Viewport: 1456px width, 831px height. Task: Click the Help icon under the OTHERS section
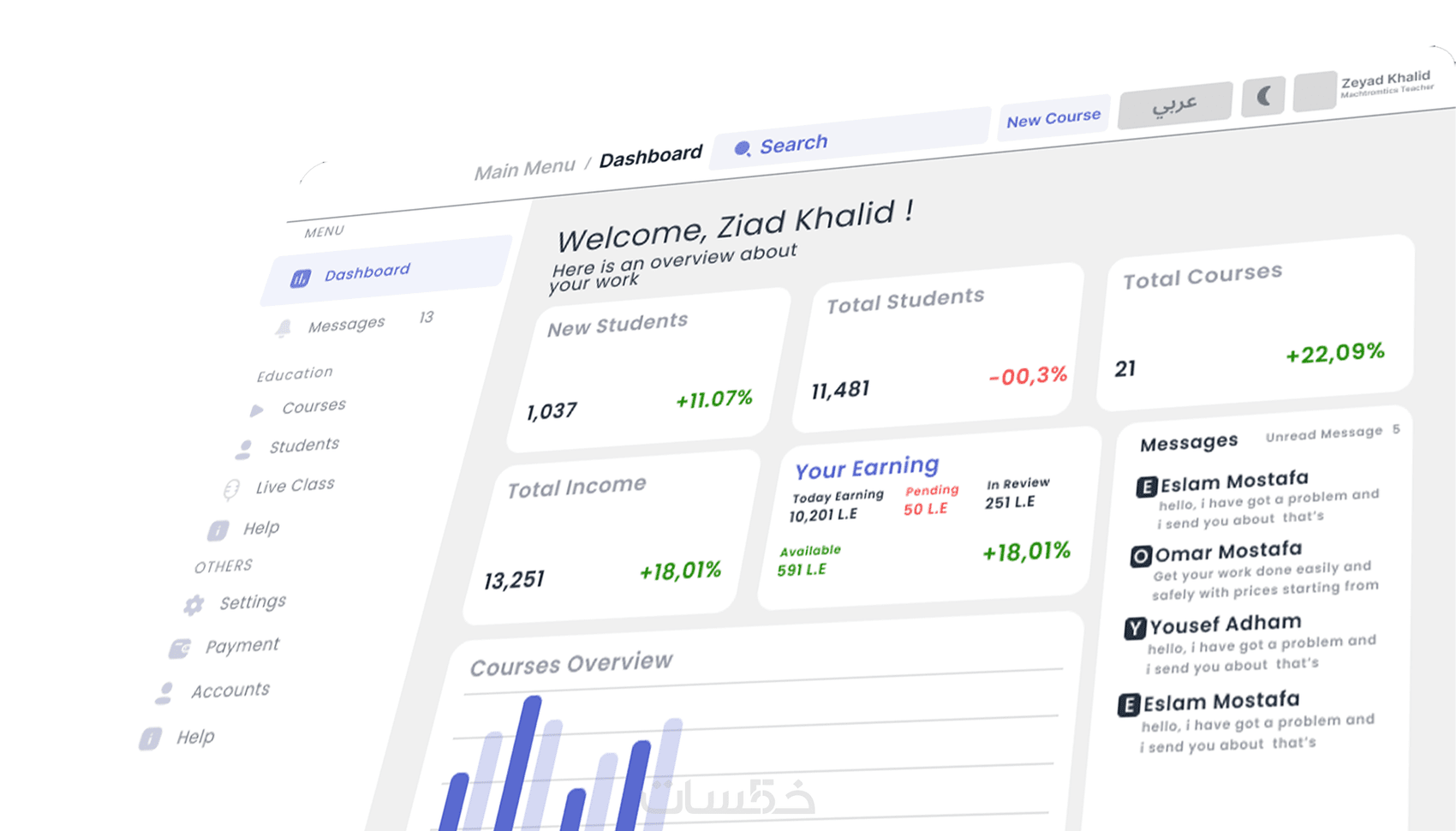pos(151,738)
